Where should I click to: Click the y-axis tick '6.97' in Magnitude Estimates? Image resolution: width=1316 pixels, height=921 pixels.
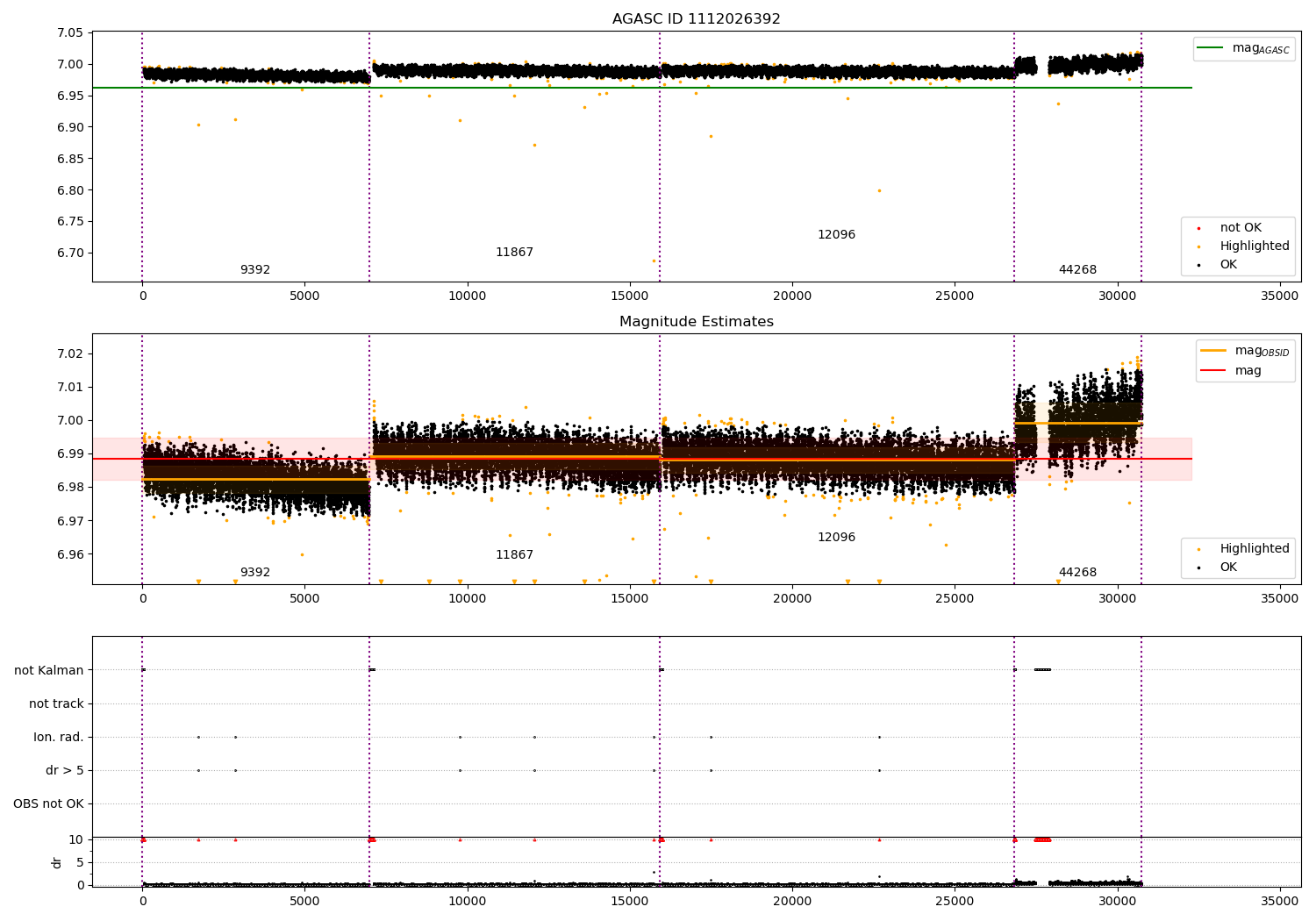pyautogui.click(x=71, y=521)
